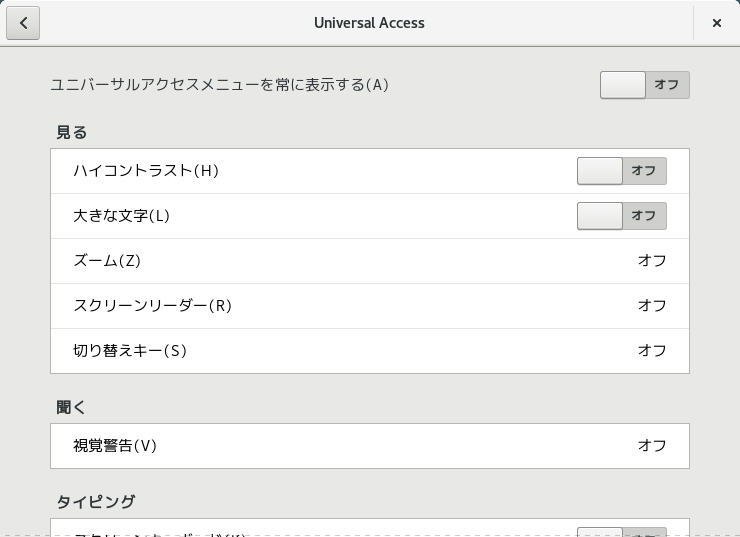
Task: Open the スクリーンリーダー(R) settings row
Action: (370, 306)
